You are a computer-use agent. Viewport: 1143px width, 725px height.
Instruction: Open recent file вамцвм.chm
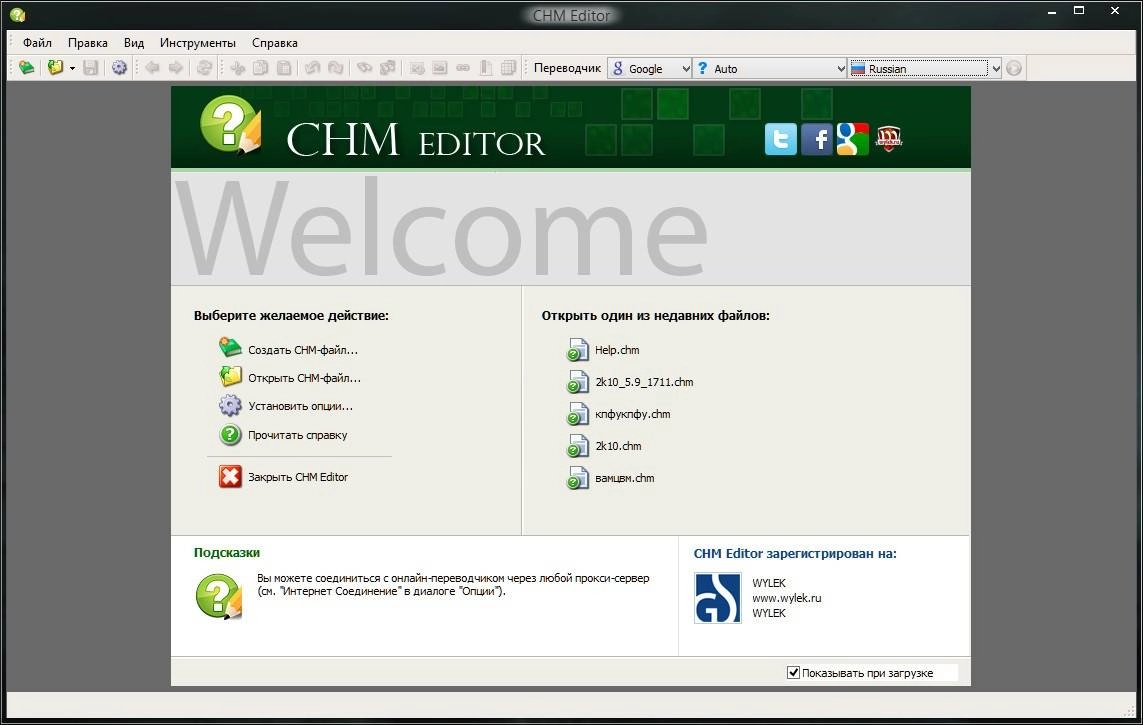pyautogui.click(x=624, y=478)
